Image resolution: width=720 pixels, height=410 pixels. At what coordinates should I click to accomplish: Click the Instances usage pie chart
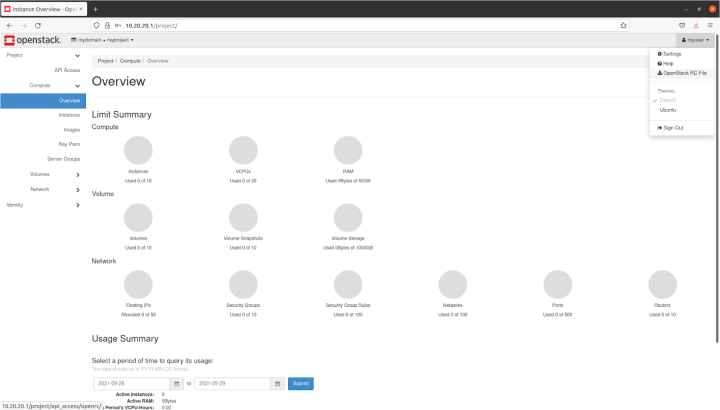(x=138, y=150)
